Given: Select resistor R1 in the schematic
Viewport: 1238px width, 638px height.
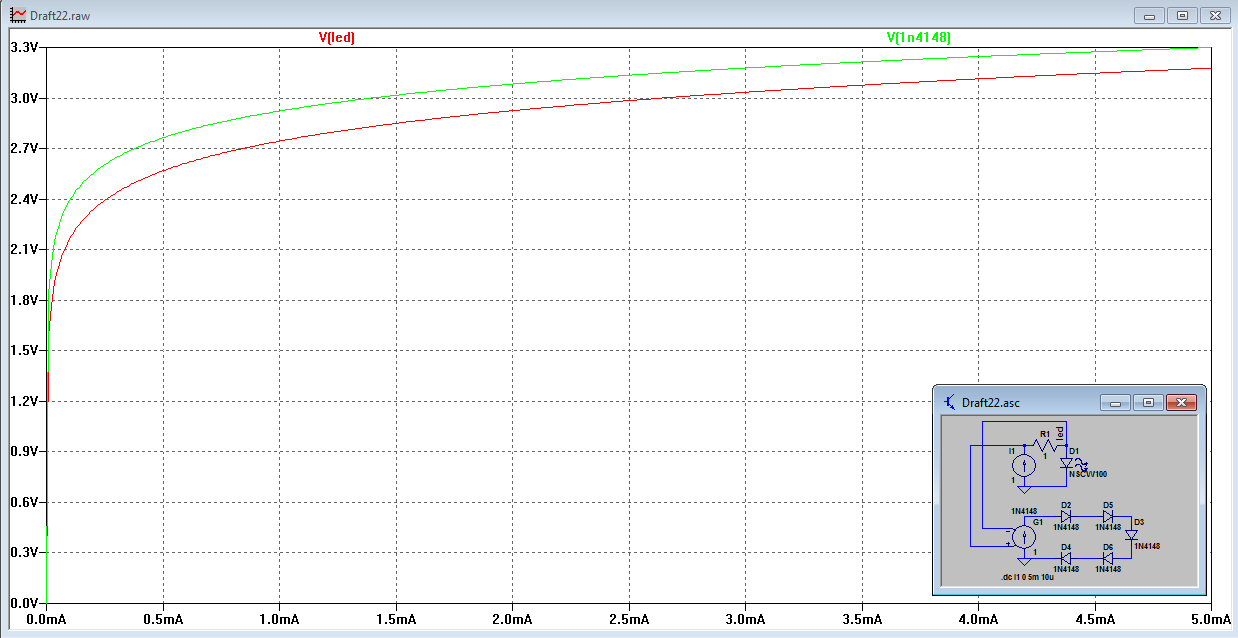Looking at the screenshot, I should [1046, 445].
